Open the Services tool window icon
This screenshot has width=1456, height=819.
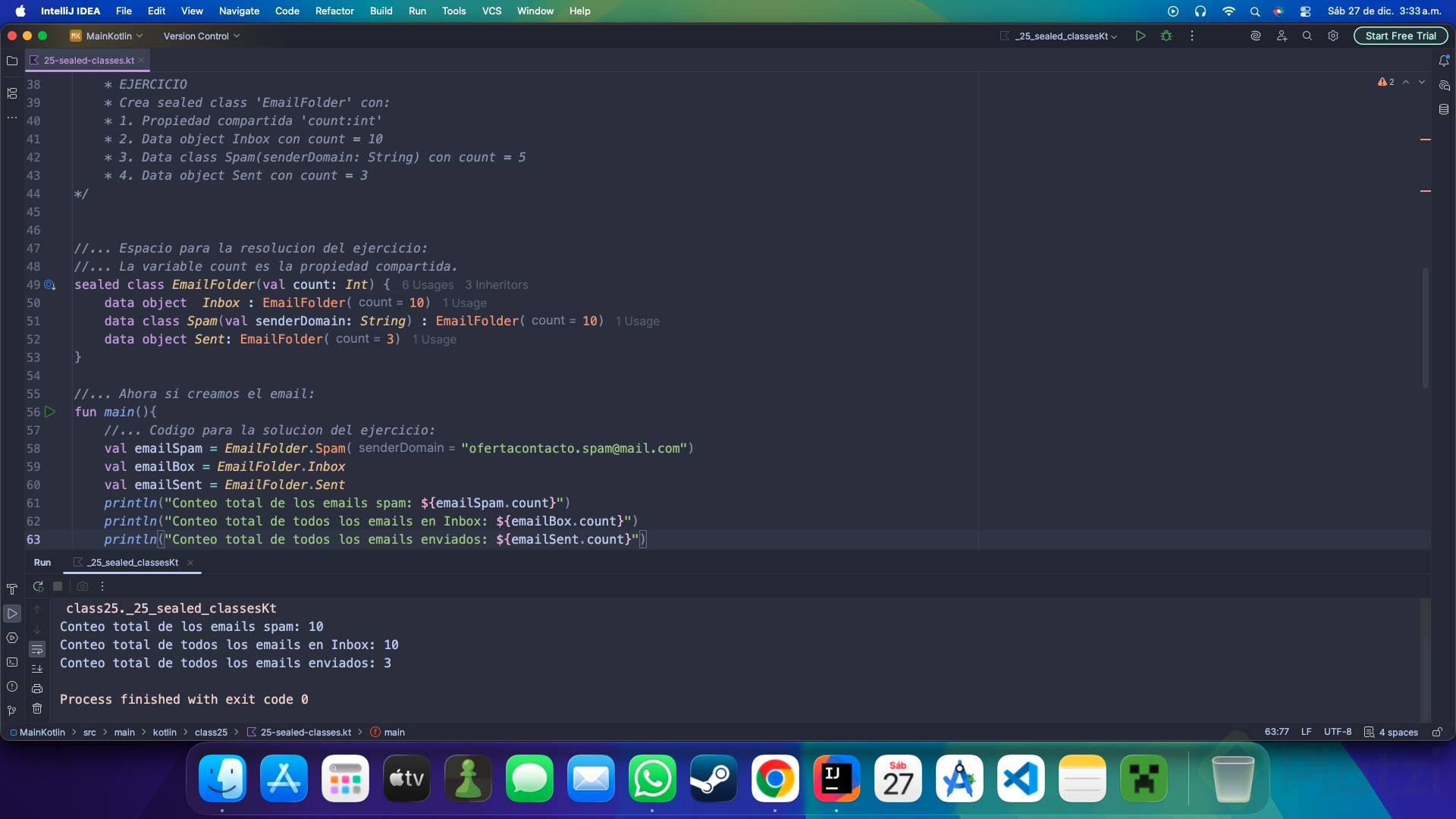[12, 638]
